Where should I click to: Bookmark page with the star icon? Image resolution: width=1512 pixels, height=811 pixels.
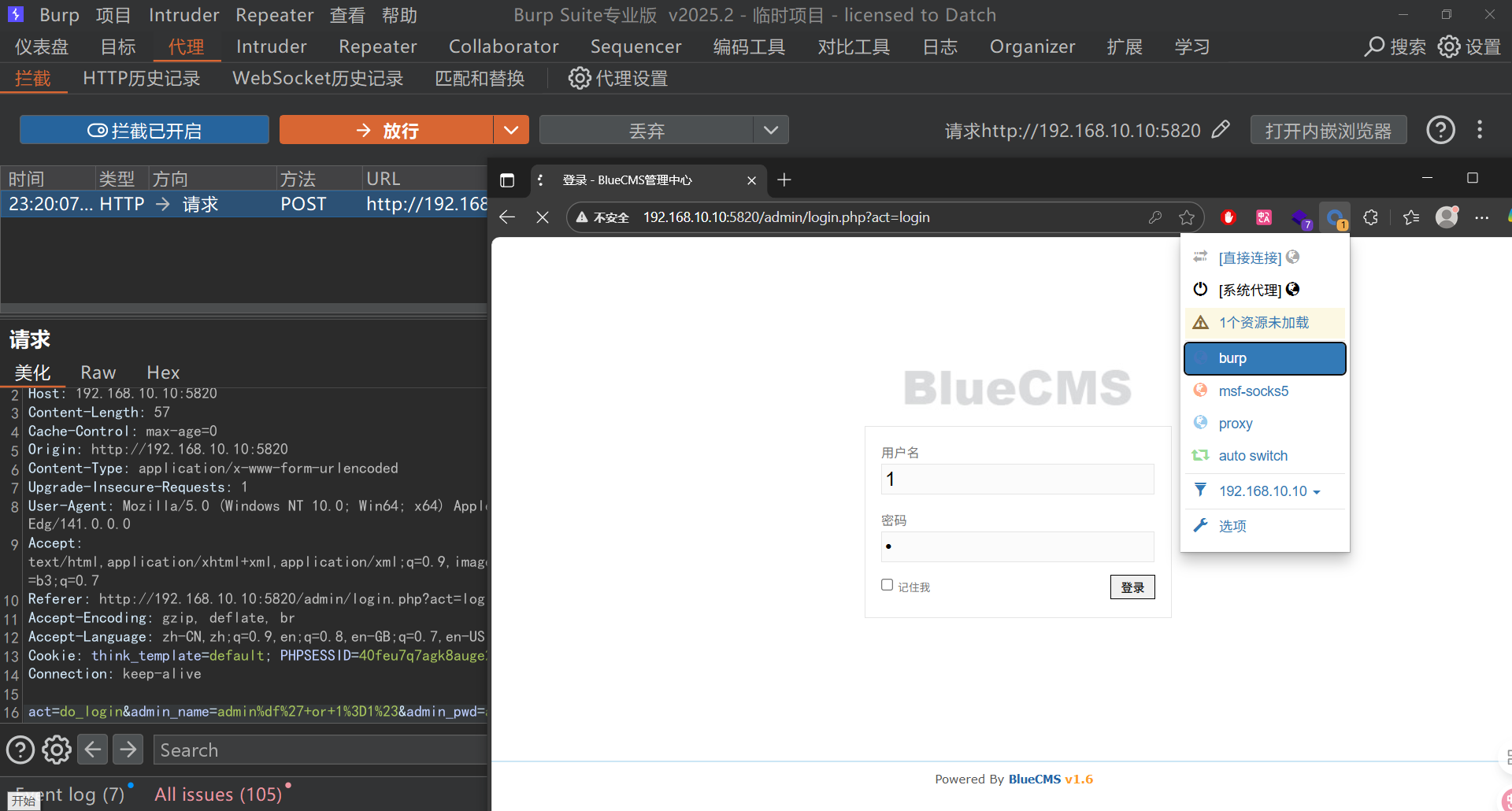point(1186,217)
